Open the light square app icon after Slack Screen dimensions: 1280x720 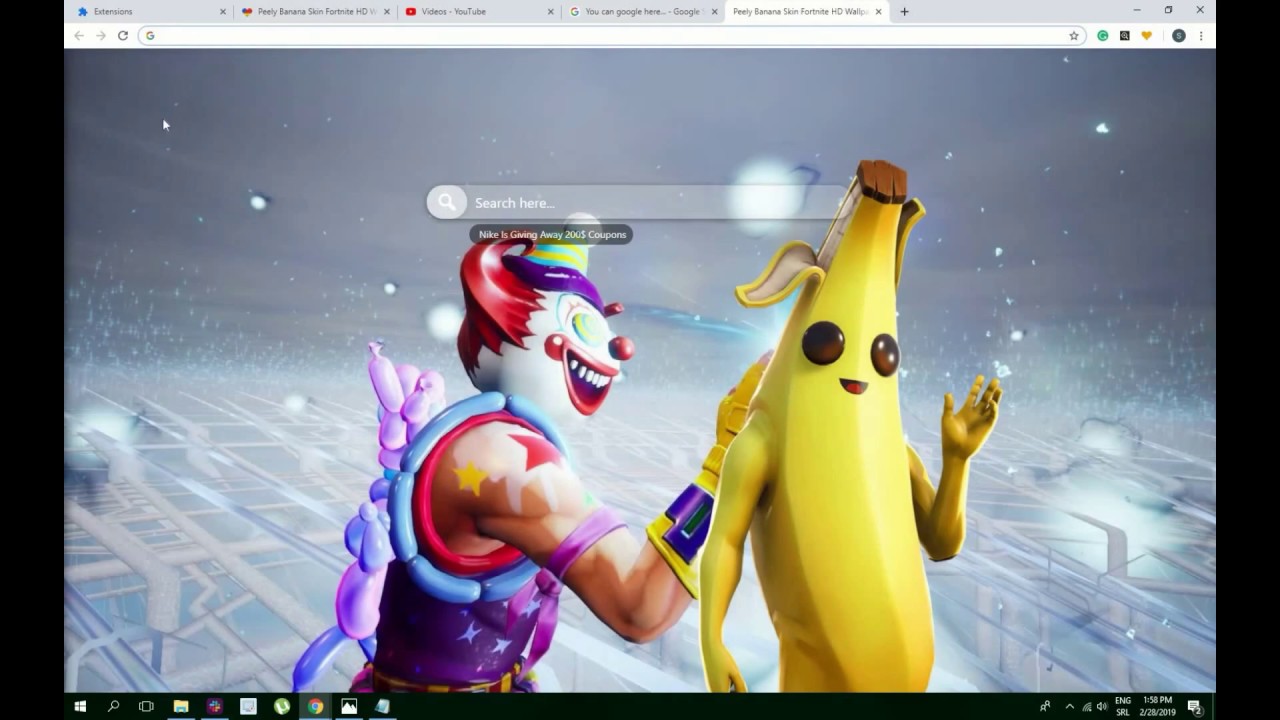pos(248,706)
